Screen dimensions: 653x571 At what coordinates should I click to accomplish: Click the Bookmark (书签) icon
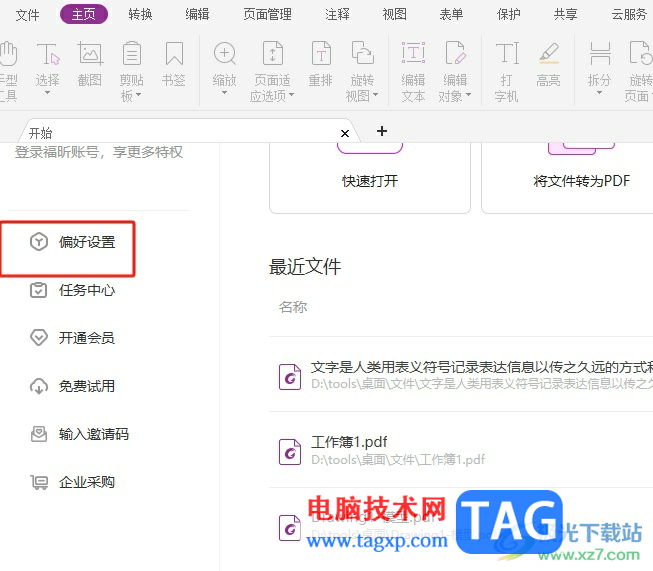[174, 53]
